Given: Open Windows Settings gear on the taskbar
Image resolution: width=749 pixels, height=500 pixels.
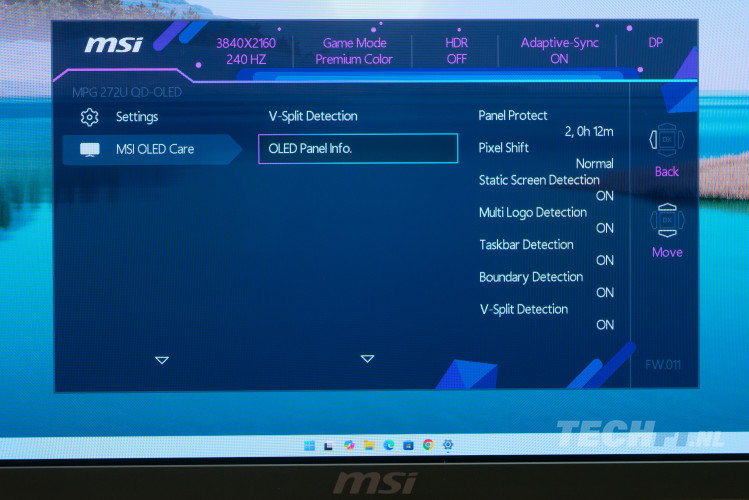Looking at the screenshot, I should point(448,445).
